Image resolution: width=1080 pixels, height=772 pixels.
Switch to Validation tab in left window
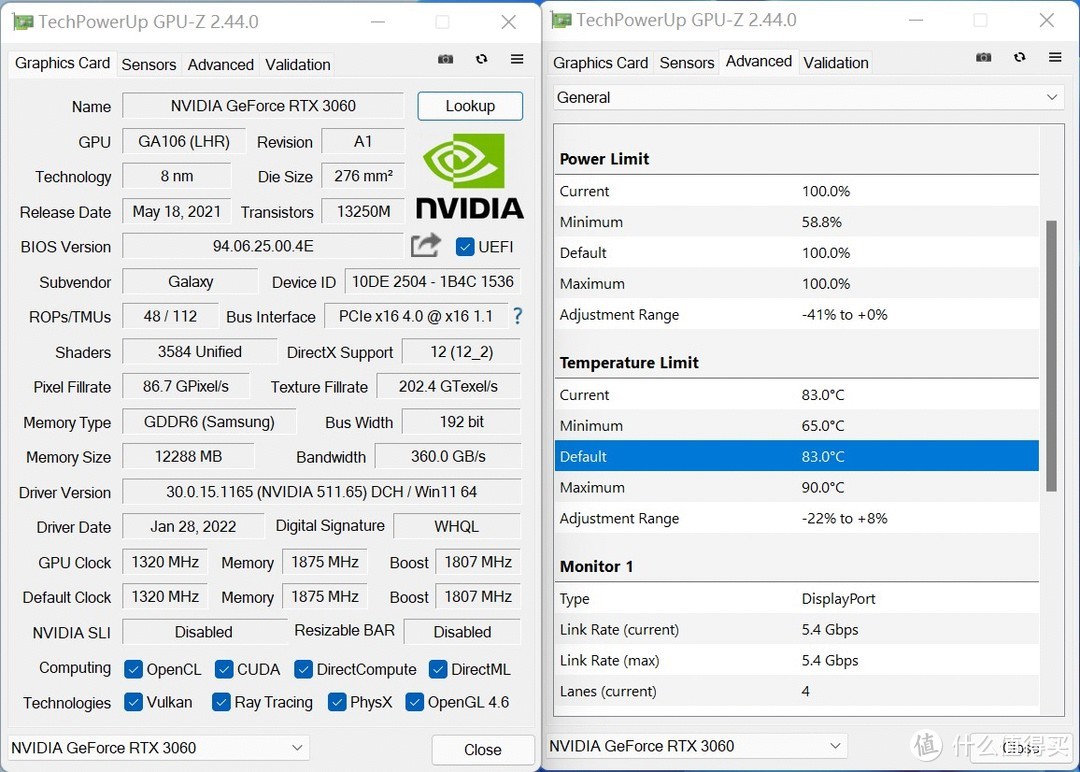[298, 65]
